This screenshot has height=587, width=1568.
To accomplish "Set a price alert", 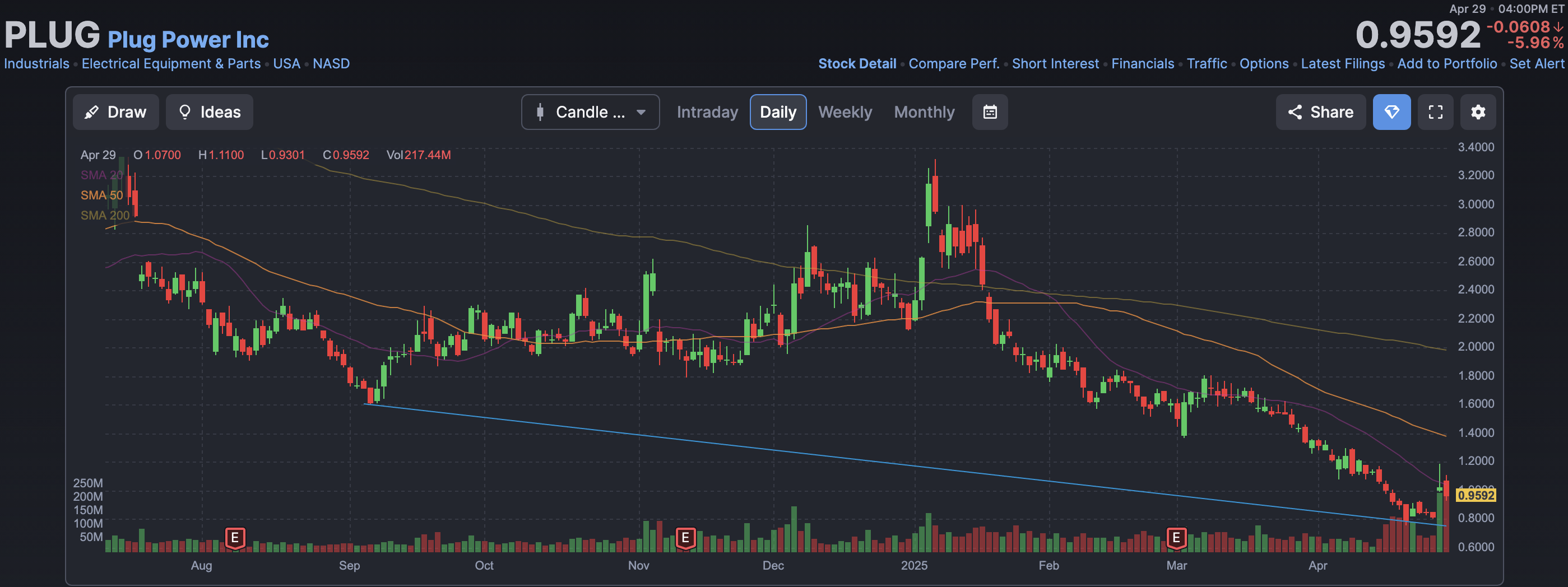I will pos(1537,64).
